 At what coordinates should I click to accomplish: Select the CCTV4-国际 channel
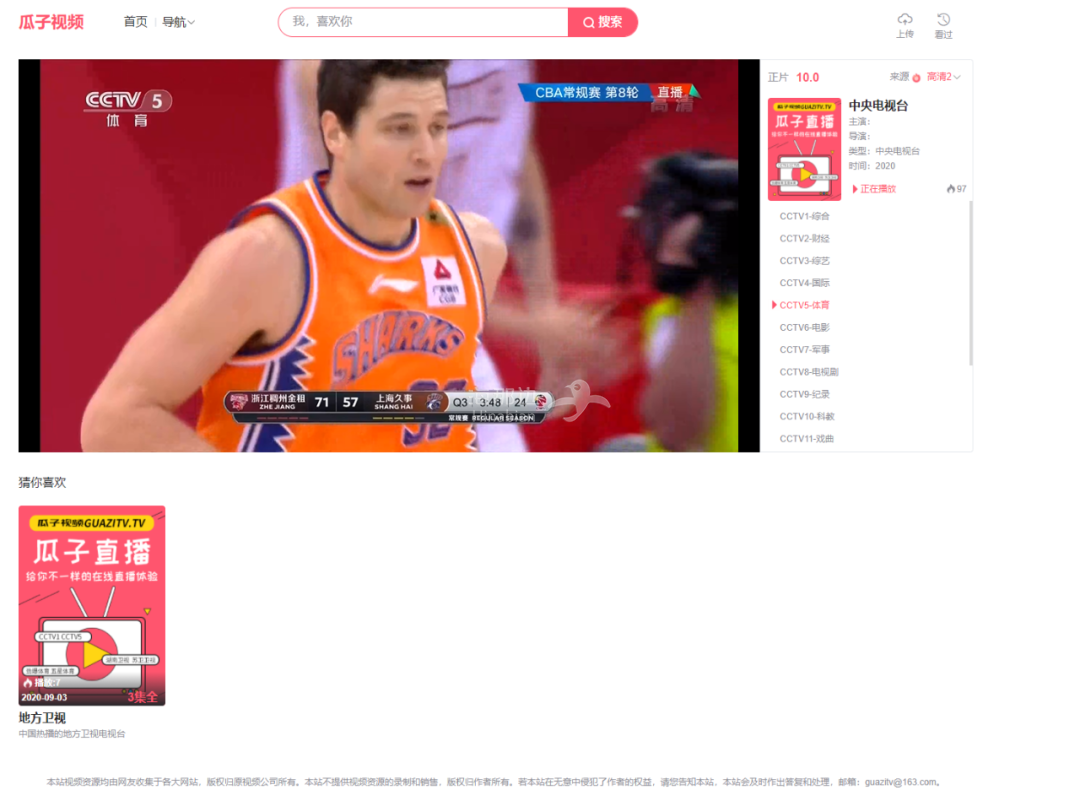pos(804,282)
